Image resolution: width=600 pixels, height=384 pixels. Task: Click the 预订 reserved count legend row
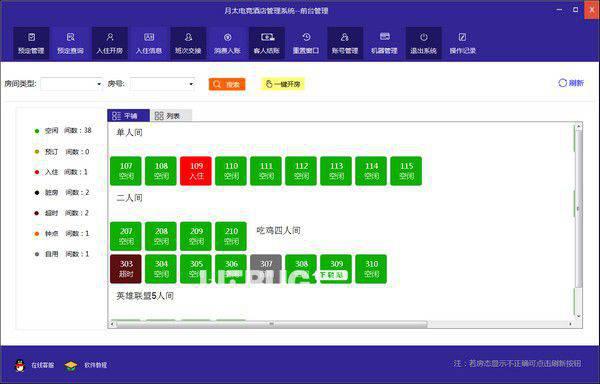62,152
